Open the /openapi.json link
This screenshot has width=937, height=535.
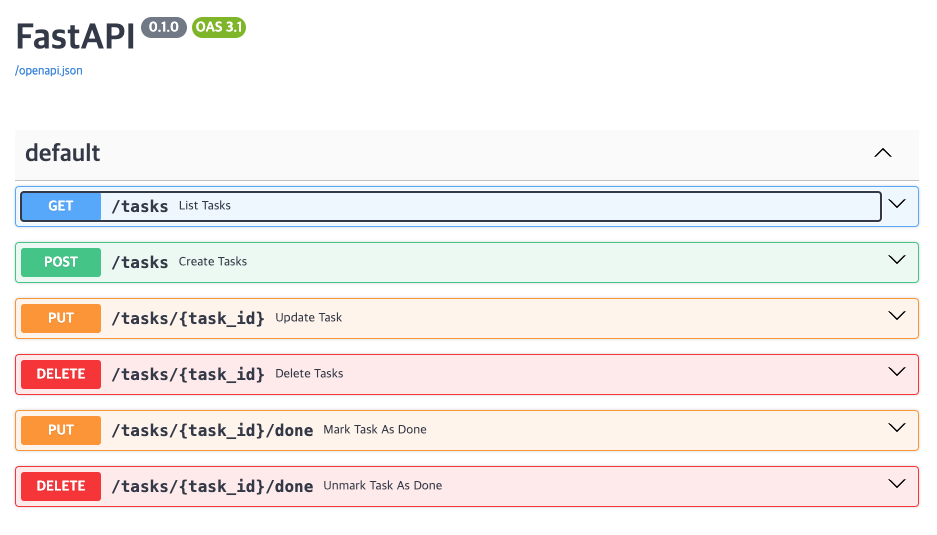click(49, 71)
